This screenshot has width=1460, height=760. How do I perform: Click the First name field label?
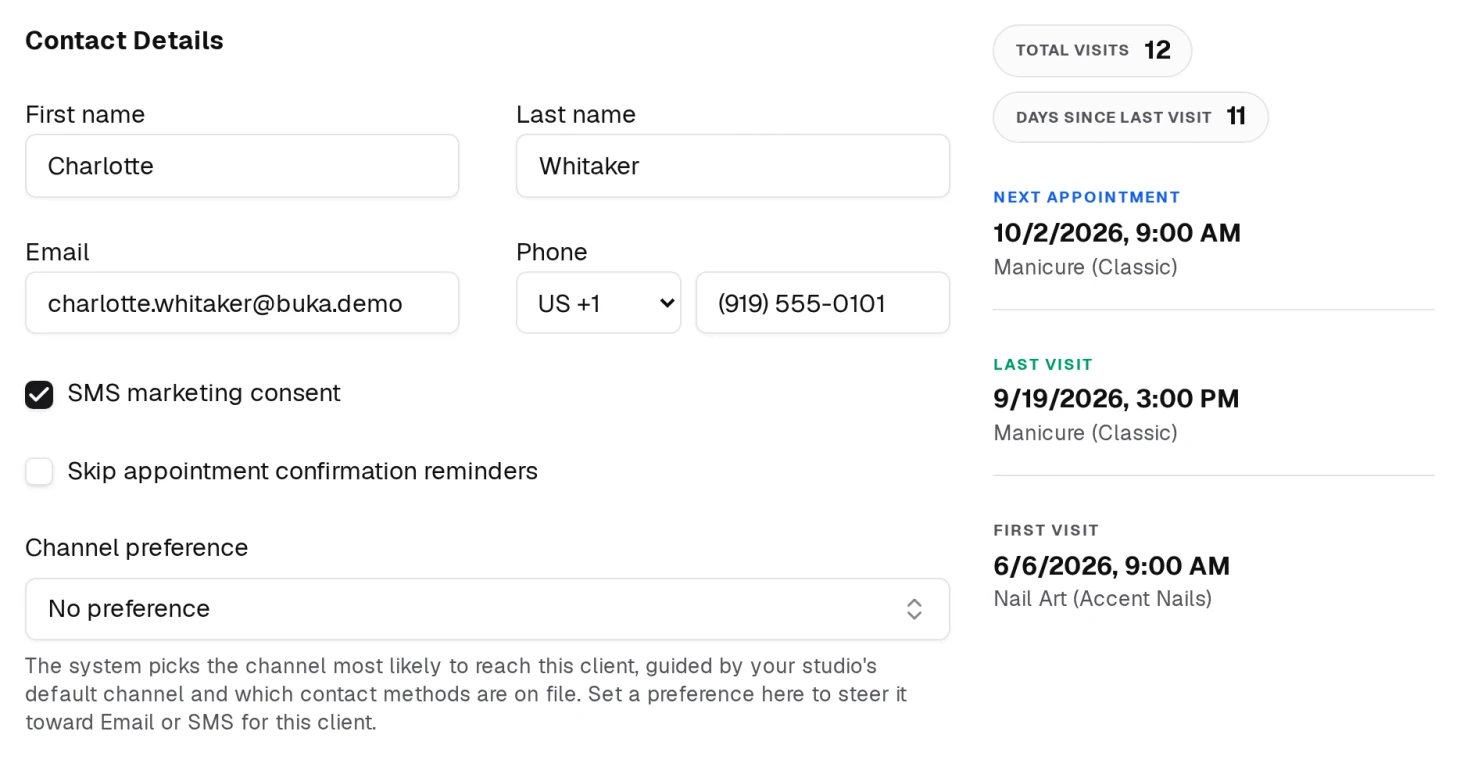click(x=85, y=115)
